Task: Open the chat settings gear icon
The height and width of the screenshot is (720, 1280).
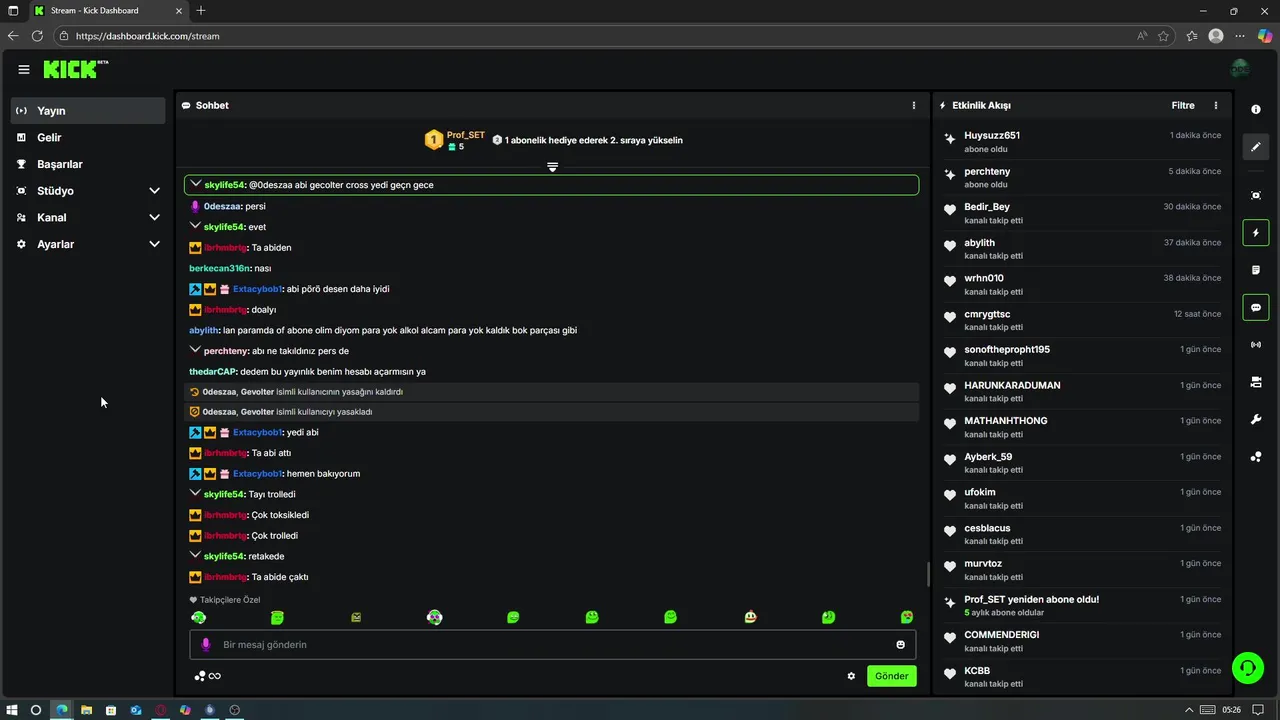Action: 851,676
